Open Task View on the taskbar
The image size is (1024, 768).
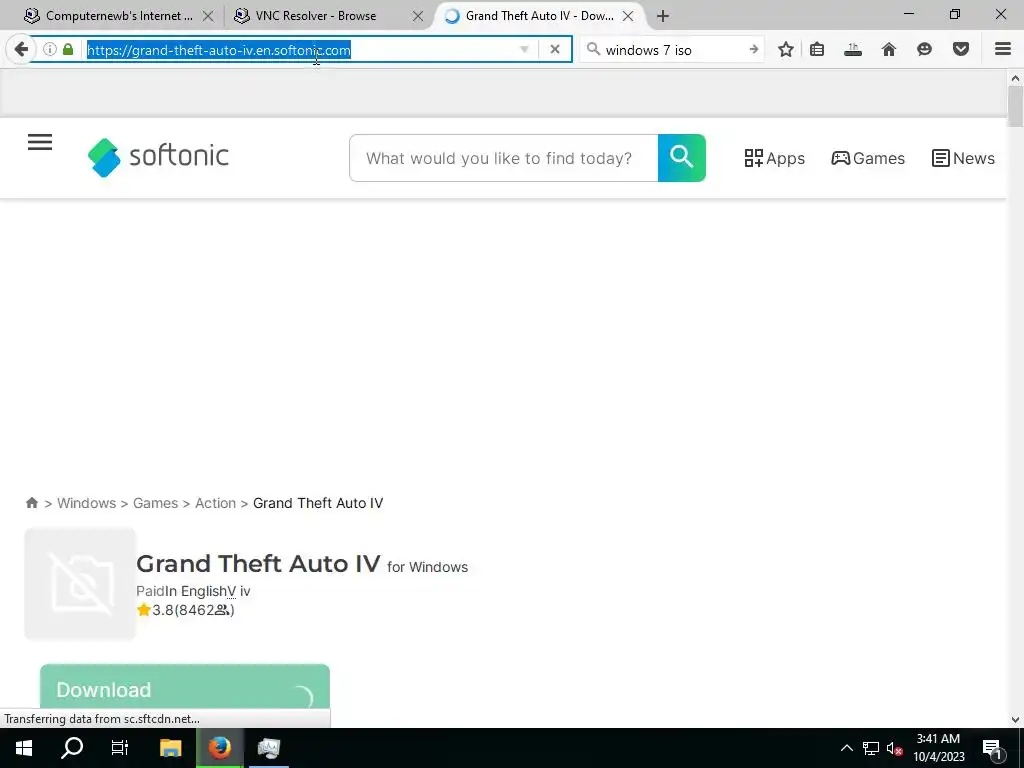(120, 748)
